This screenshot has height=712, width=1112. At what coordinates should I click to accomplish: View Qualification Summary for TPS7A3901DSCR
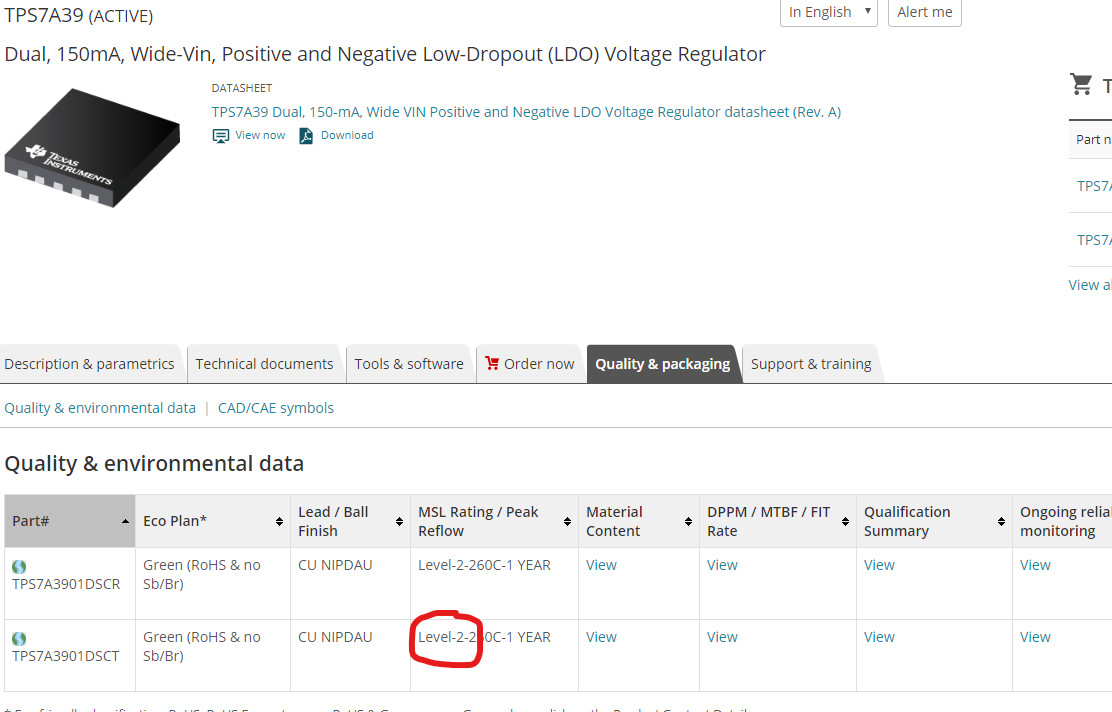pyautogui.click(x=879, y=565)
